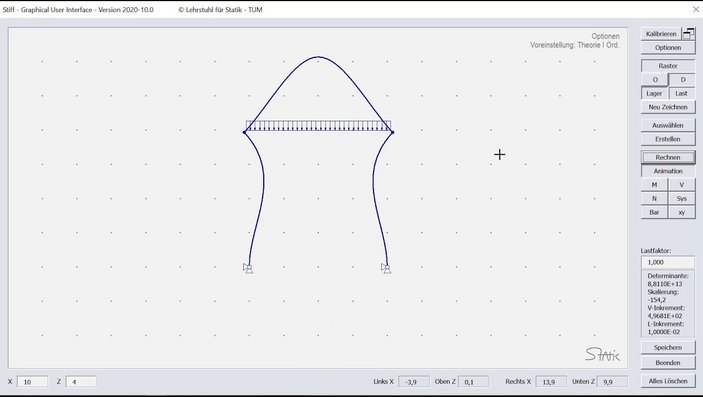The image size is (703, 397).
Task: Select the left frame corner node
Action: 244,132
